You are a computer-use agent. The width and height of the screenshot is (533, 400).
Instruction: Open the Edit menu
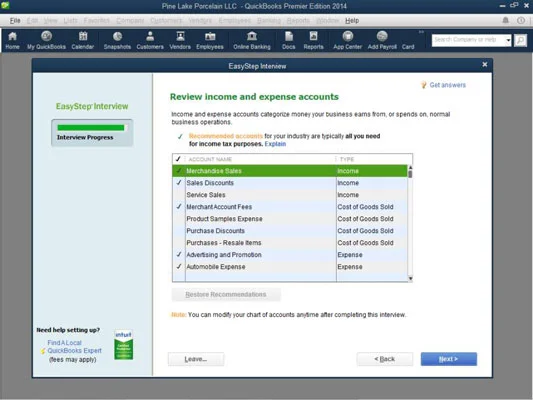32,20
